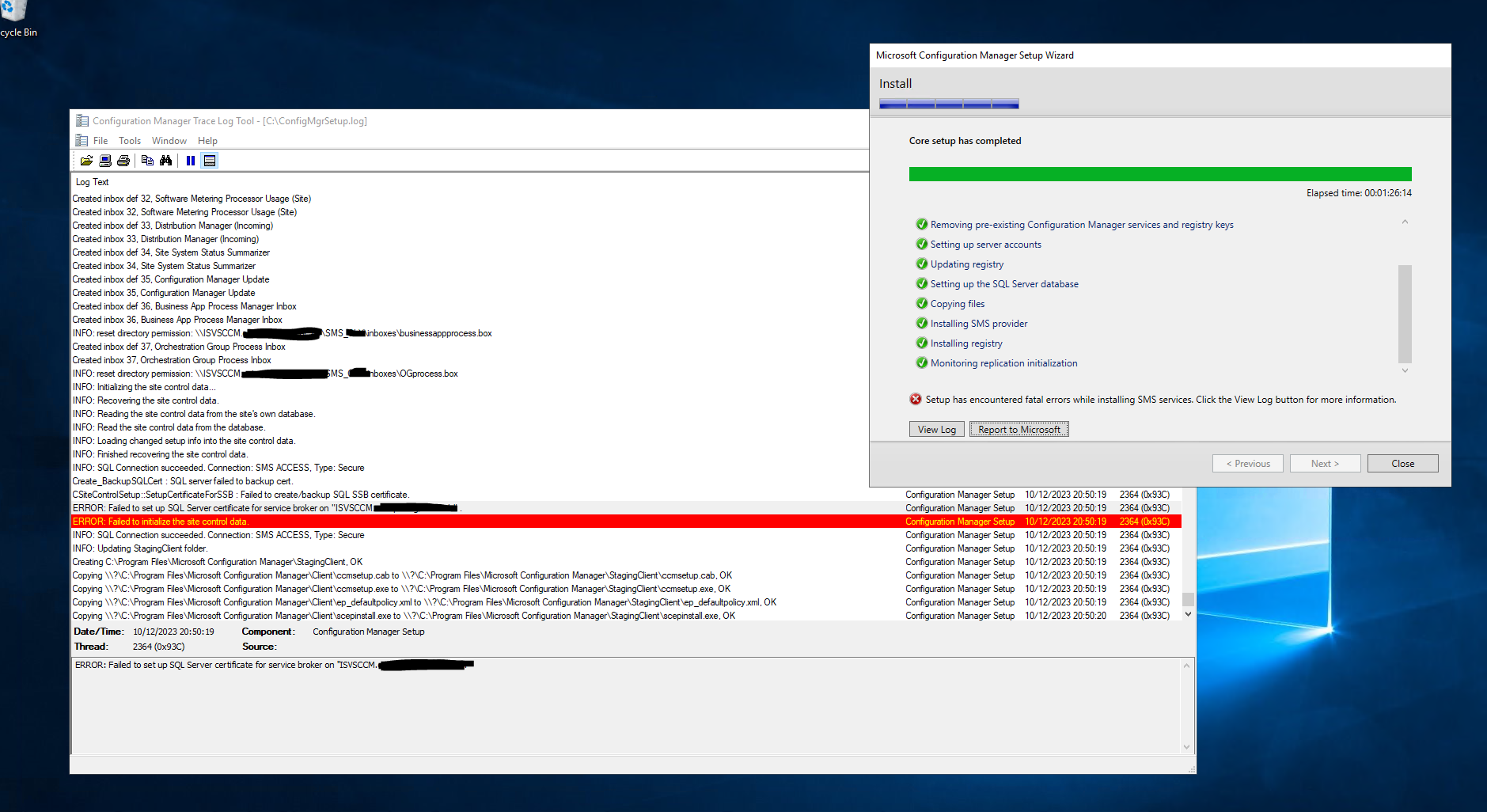Open the Tools menu
The width and height of the screenshot is (1487, 812).
pyautogui.click(x=130, y=141)
